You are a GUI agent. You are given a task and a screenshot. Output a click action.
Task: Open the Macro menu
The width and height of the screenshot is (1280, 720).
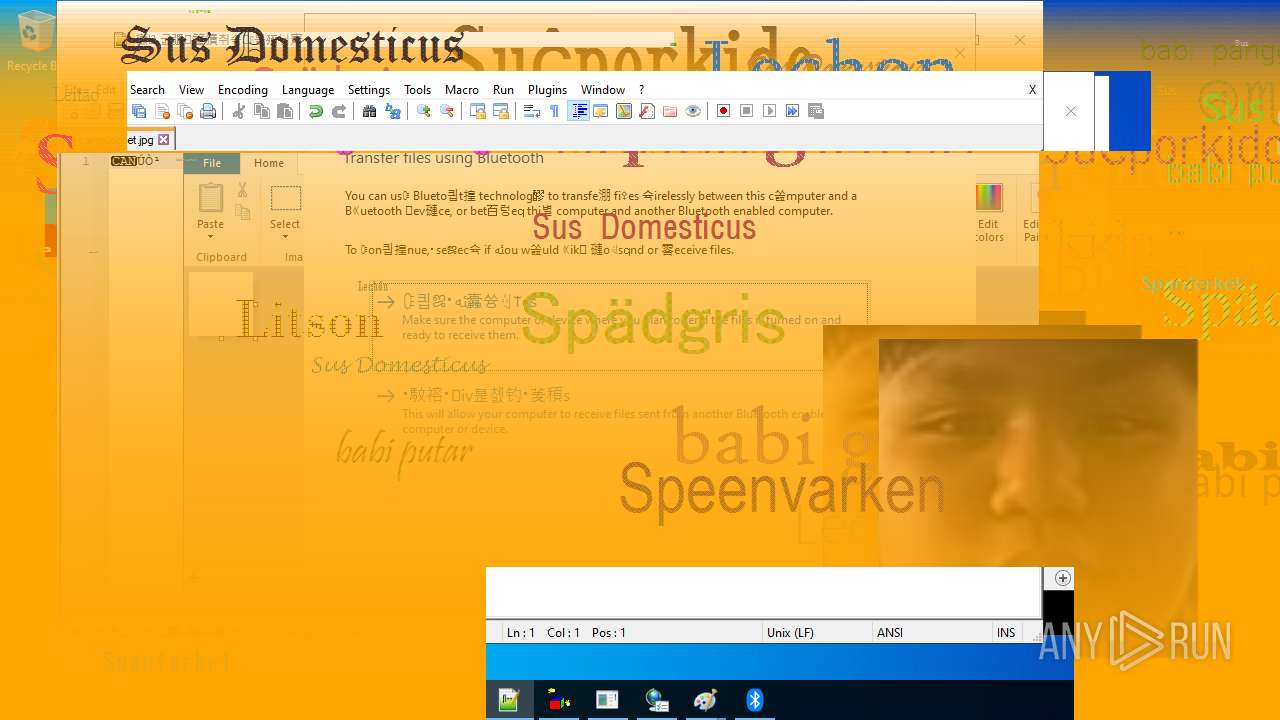(x=462, y=90)
